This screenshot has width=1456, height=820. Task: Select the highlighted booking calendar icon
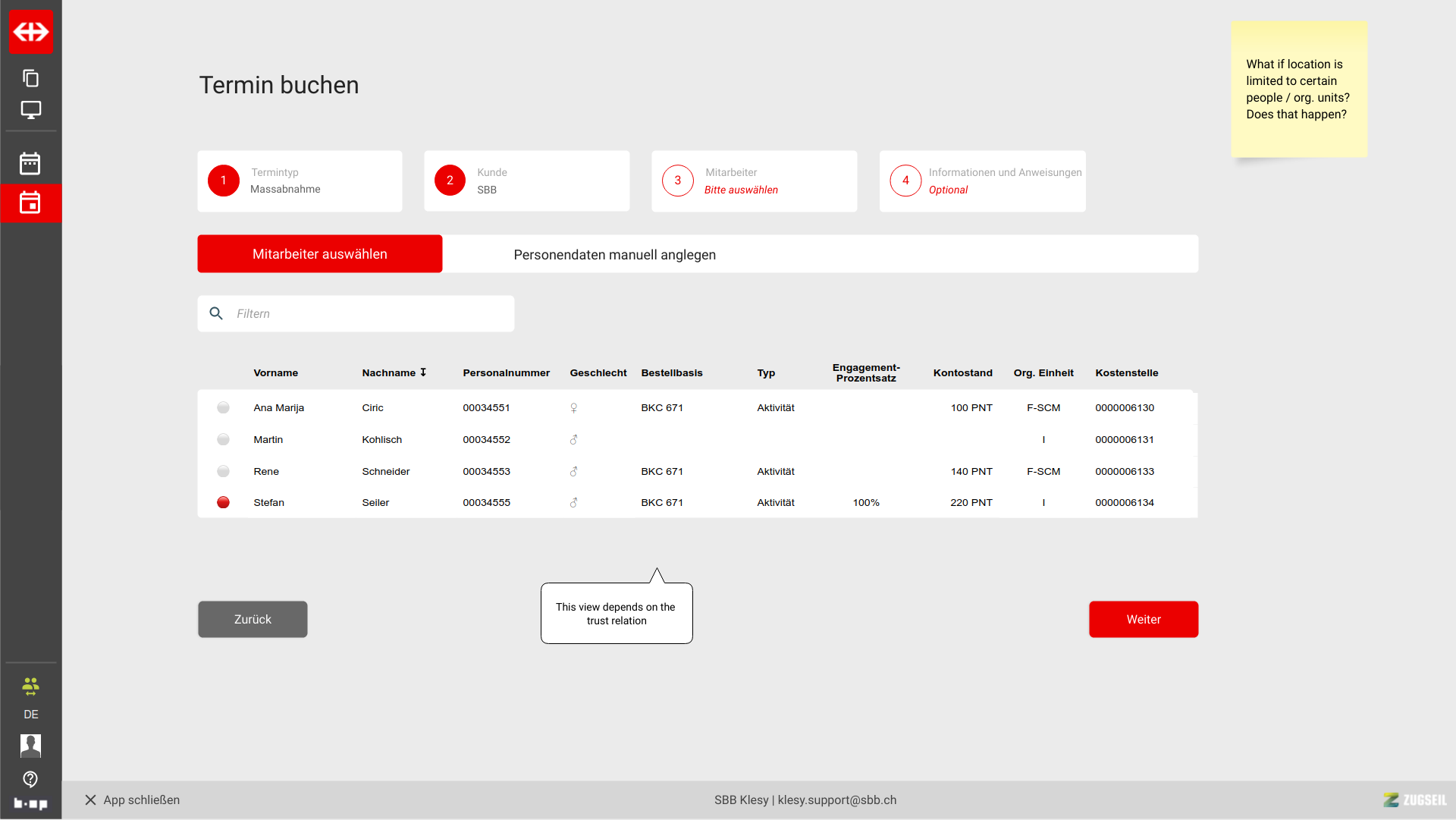point(30,203)
